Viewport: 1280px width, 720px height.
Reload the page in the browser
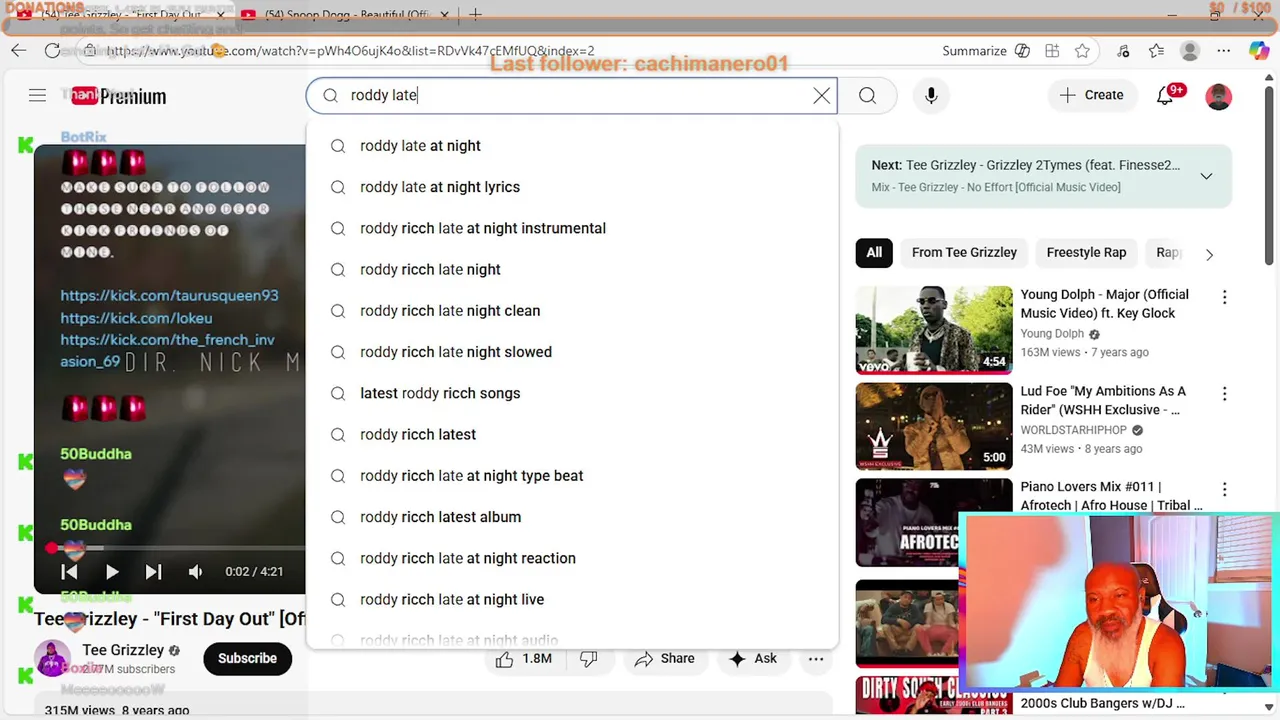(52, 51)
